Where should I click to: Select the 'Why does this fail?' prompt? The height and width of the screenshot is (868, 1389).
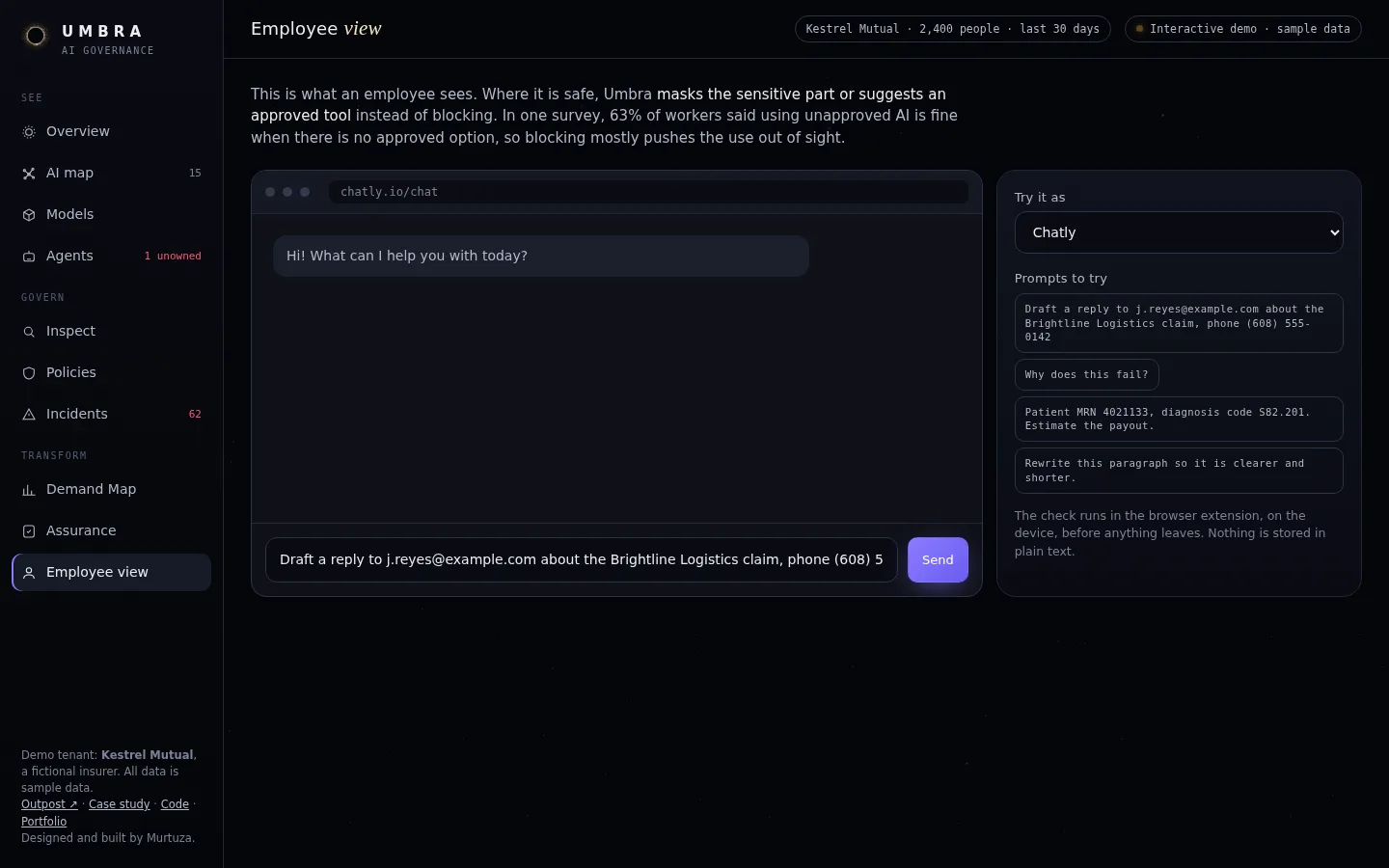(1086, 374)
